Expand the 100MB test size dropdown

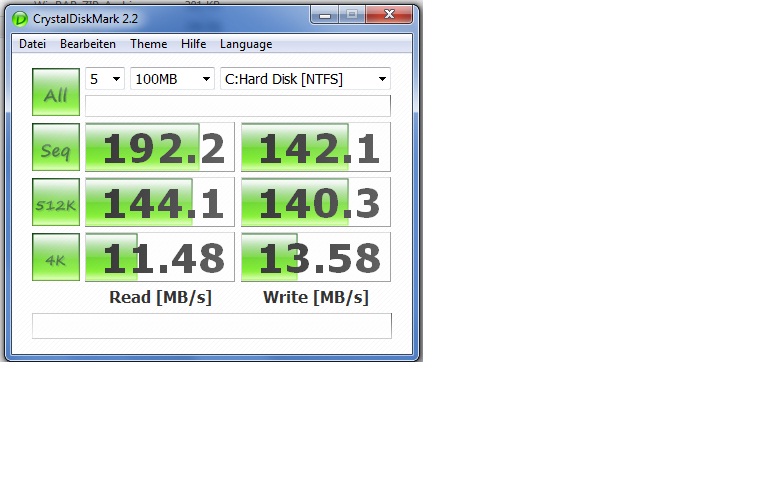pos(172,79)
